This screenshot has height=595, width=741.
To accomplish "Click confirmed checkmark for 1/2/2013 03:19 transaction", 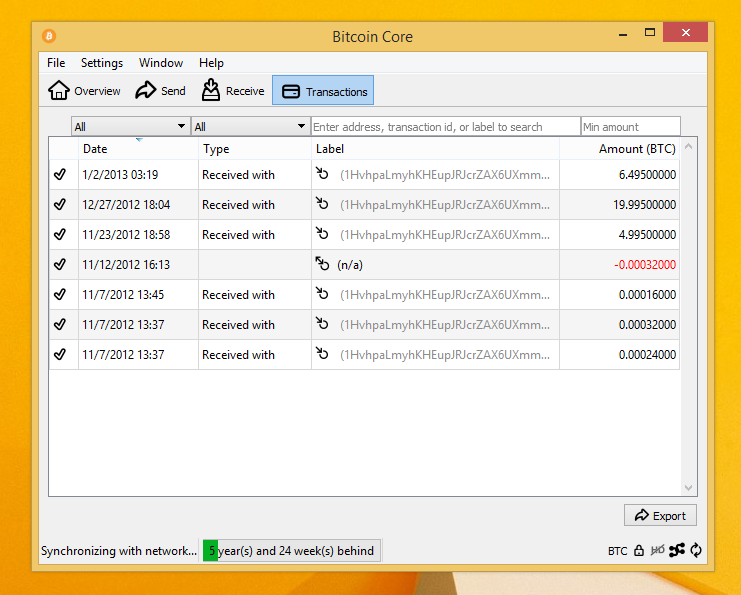I will tap(60, 174).
